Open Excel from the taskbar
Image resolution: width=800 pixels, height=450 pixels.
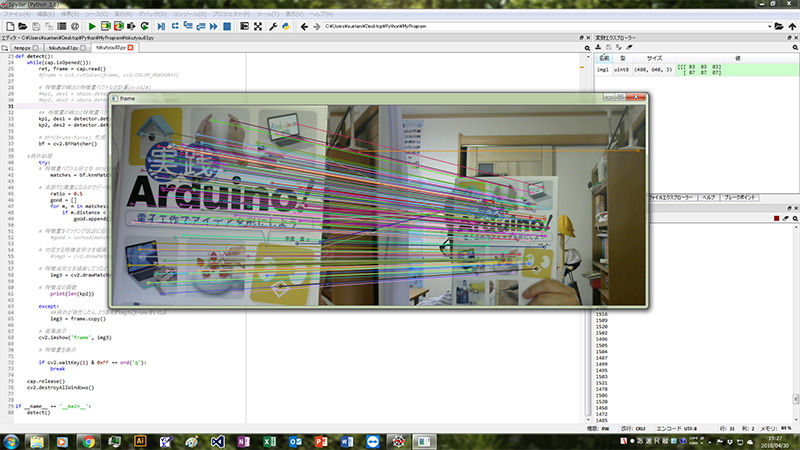pos(269,441)
